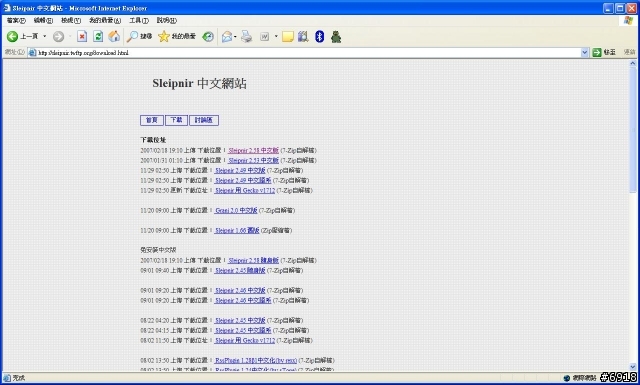The height and width of the screenshot is (385, 640).
Task: Click the Internet zone globe in status bar
Action: click(x=567, y=378)
